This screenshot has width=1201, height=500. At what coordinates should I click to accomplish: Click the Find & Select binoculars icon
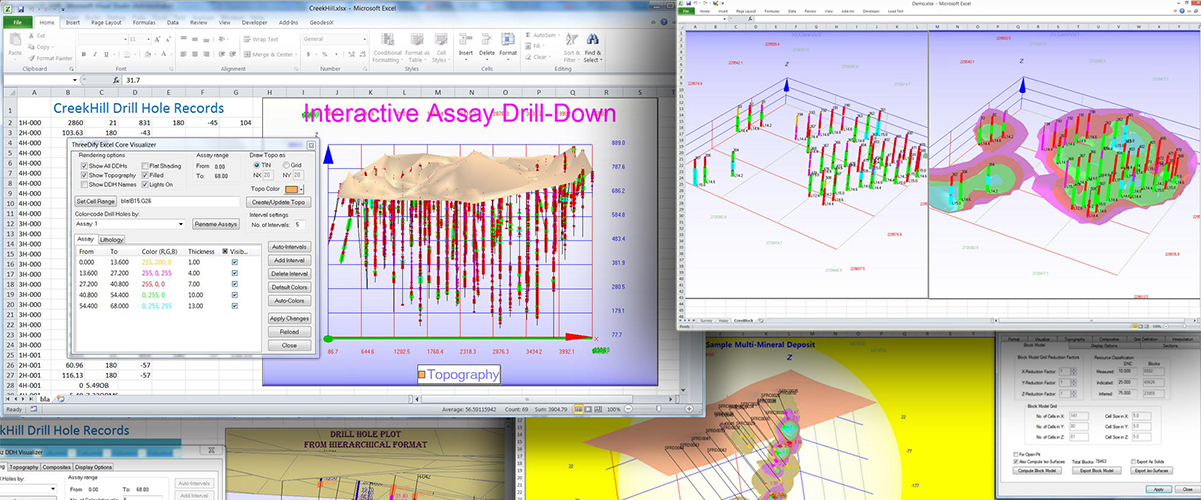[x=592, y=39]
